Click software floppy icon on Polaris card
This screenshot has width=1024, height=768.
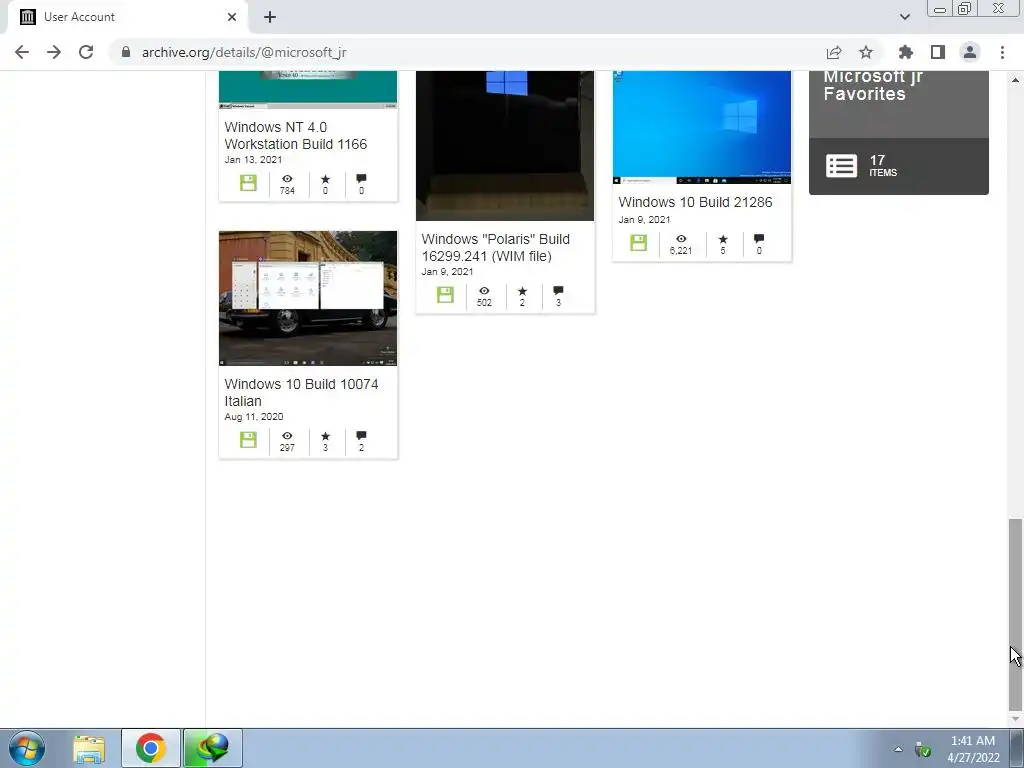click(x=445, y=295)
